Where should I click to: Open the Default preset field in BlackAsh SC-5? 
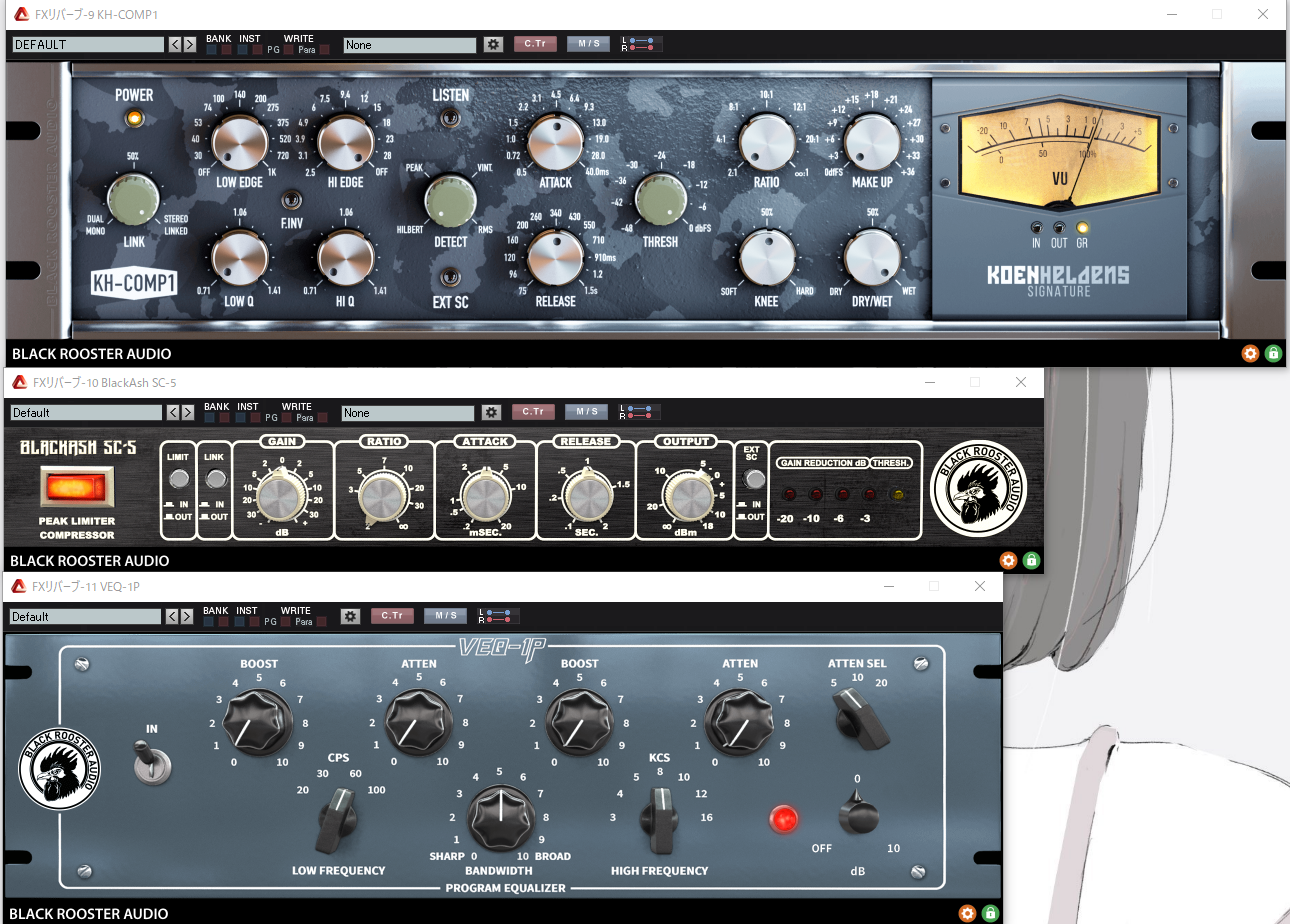(x=87, y=412)
